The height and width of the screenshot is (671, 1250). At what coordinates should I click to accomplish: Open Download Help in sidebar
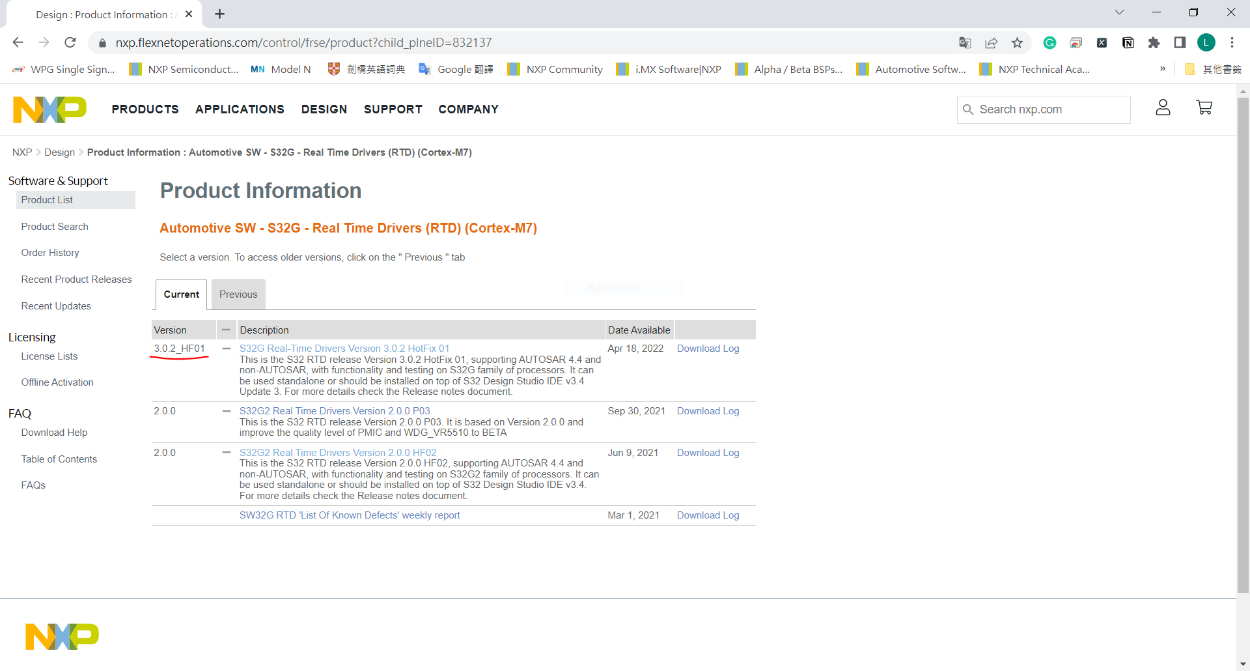coord(54,433)
